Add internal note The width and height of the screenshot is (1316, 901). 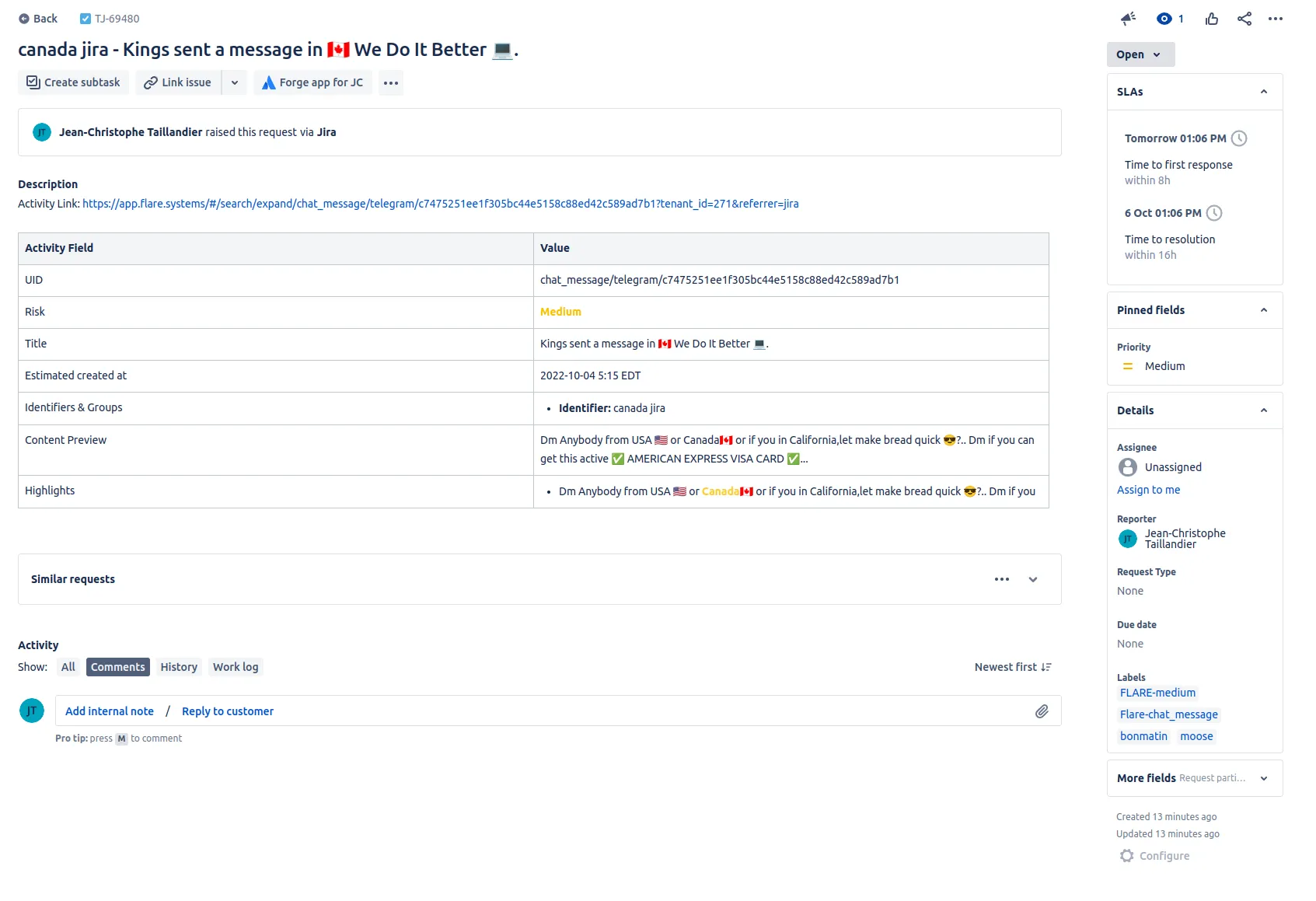coord(110,711)
